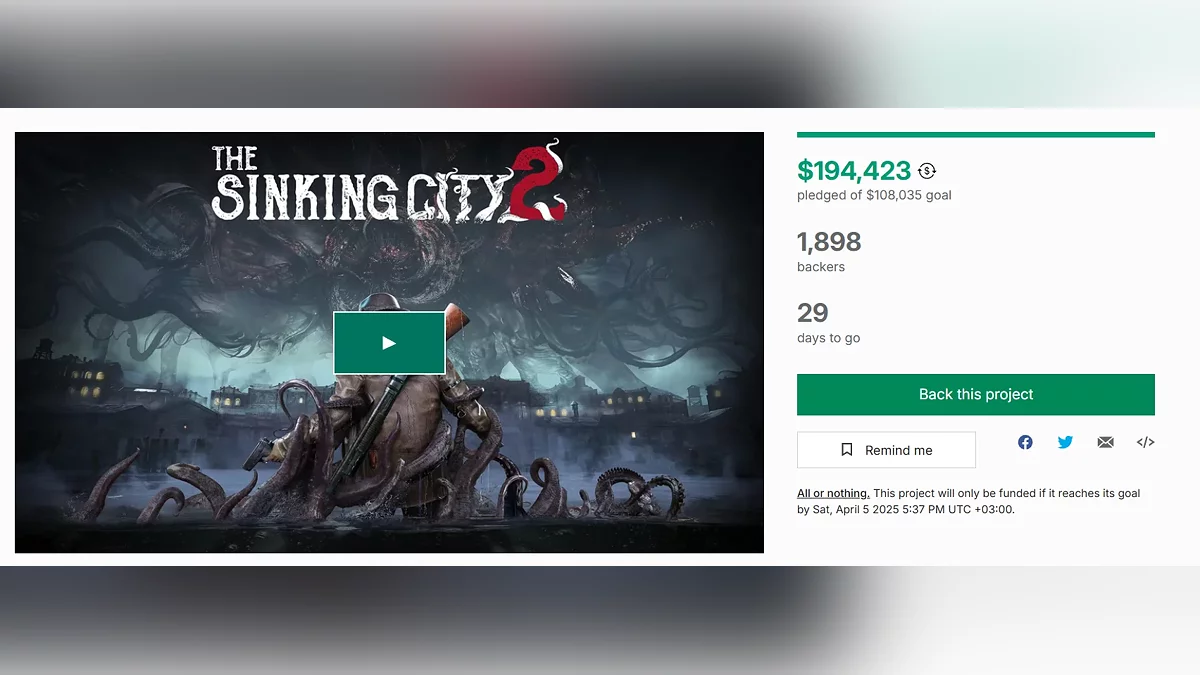Click the bookmark icon in Remind me
1200x675 pixels.
[847, 450]
